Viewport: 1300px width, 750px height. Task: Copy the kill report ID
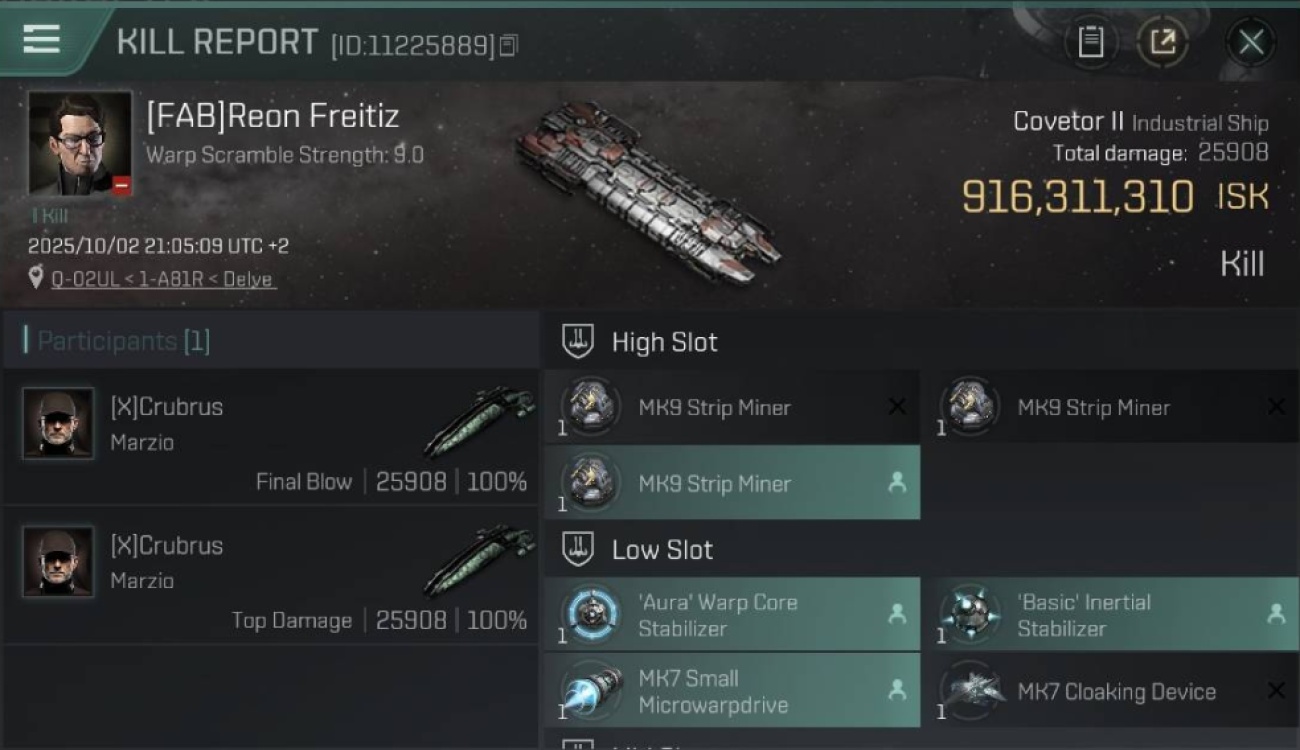point(509,45)
